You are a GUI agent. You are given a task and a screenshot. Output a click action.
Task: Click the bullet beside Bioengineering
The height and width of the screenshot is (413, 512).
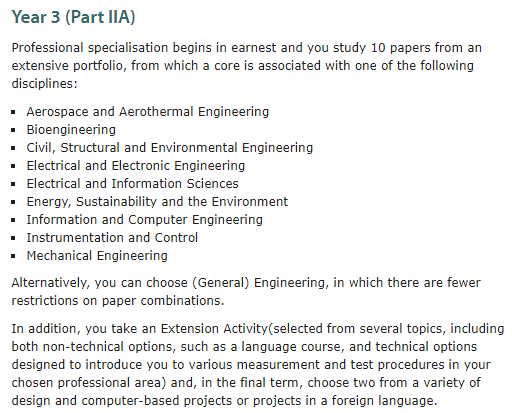13,130
